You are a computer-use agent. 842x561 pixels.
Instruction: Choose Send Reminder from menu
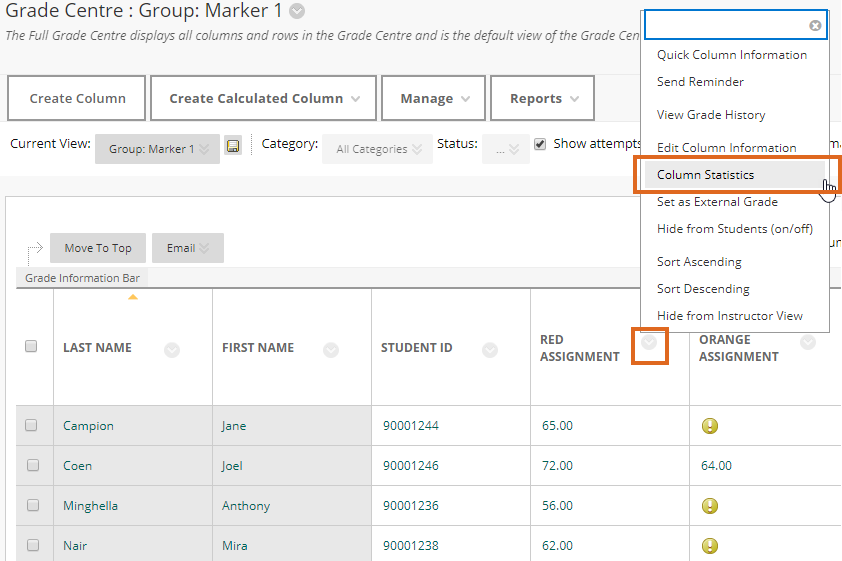coord(700,82)
